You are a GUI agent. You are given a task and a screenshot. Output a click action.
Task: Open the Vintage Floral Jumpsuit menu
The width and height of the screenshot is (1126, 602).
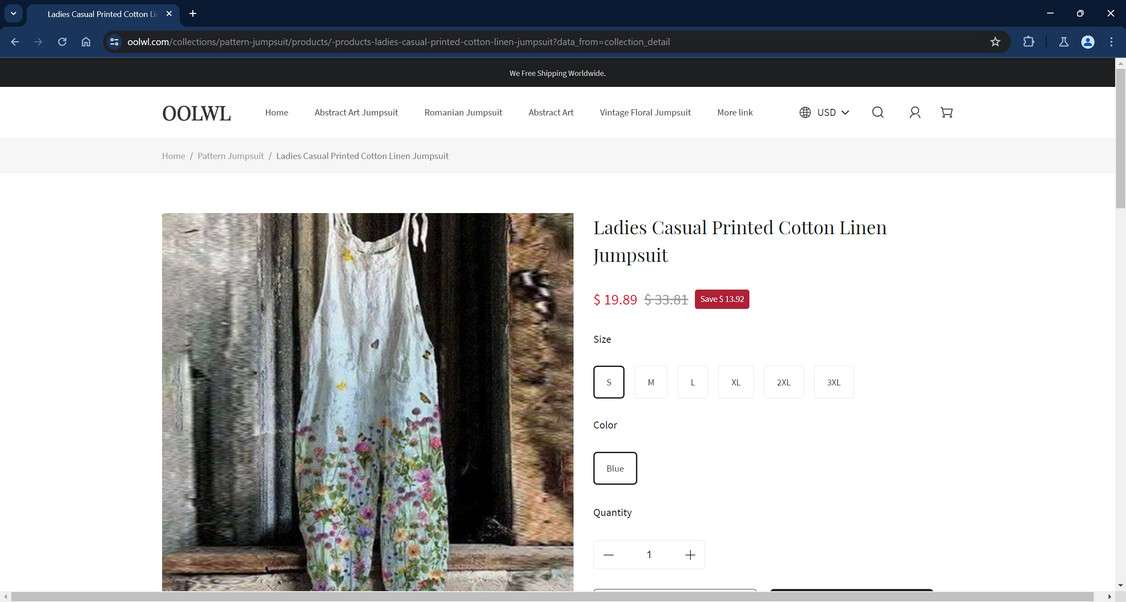tap(644, 112)
